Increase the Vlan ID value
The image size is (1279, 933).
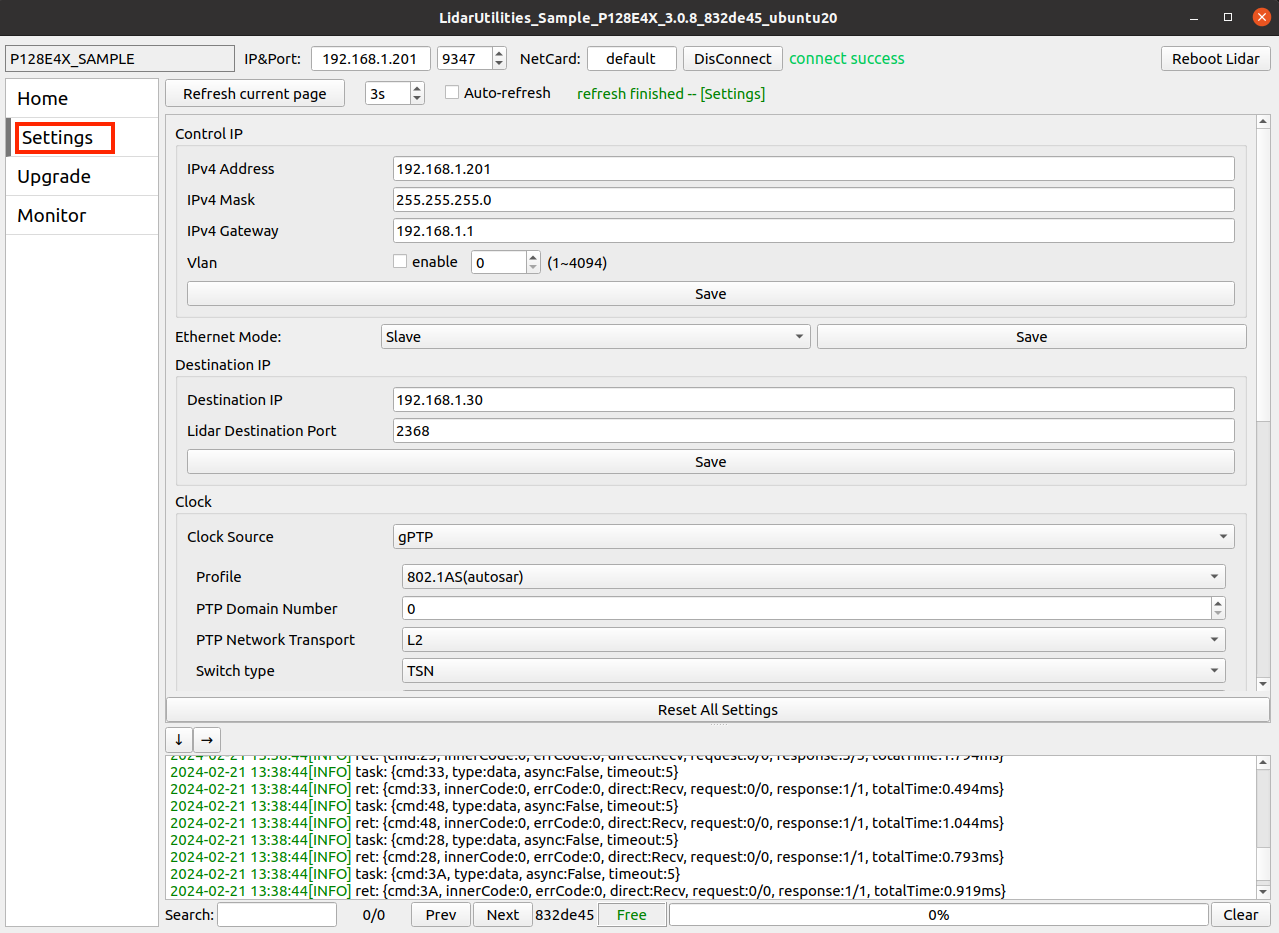(533, 257)
